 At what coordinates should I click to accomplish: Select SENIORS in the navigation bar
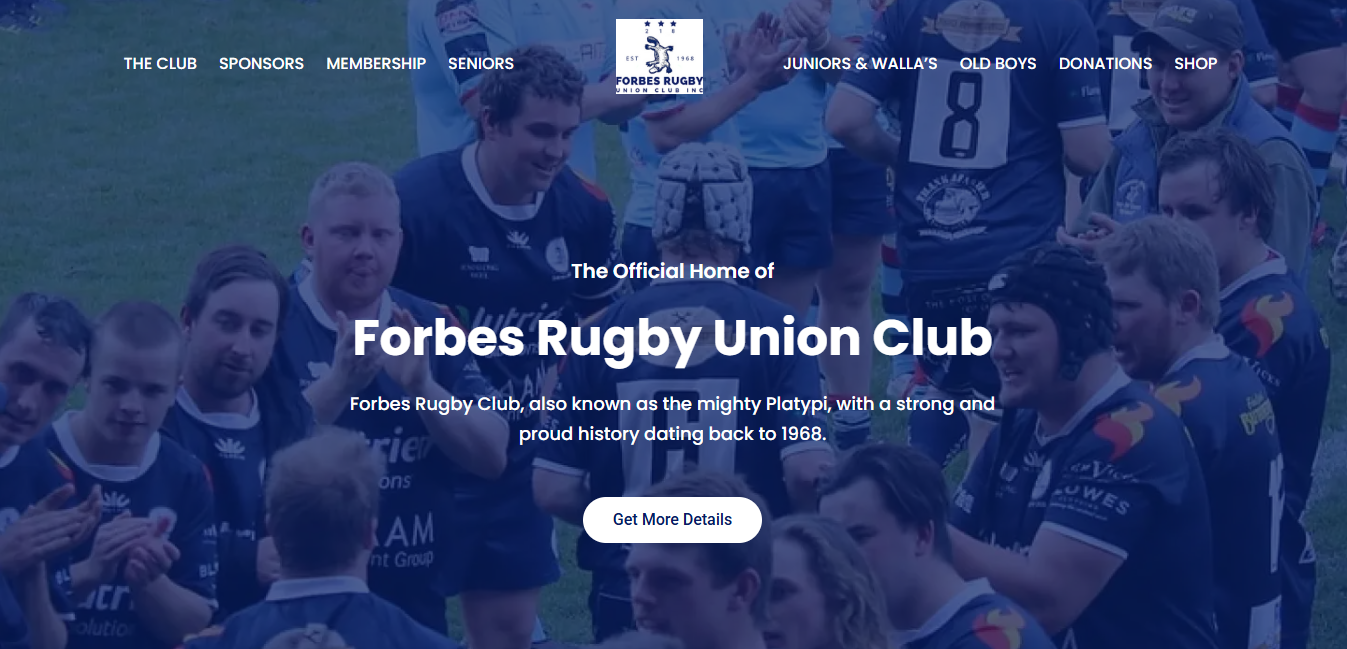(481, 63)
